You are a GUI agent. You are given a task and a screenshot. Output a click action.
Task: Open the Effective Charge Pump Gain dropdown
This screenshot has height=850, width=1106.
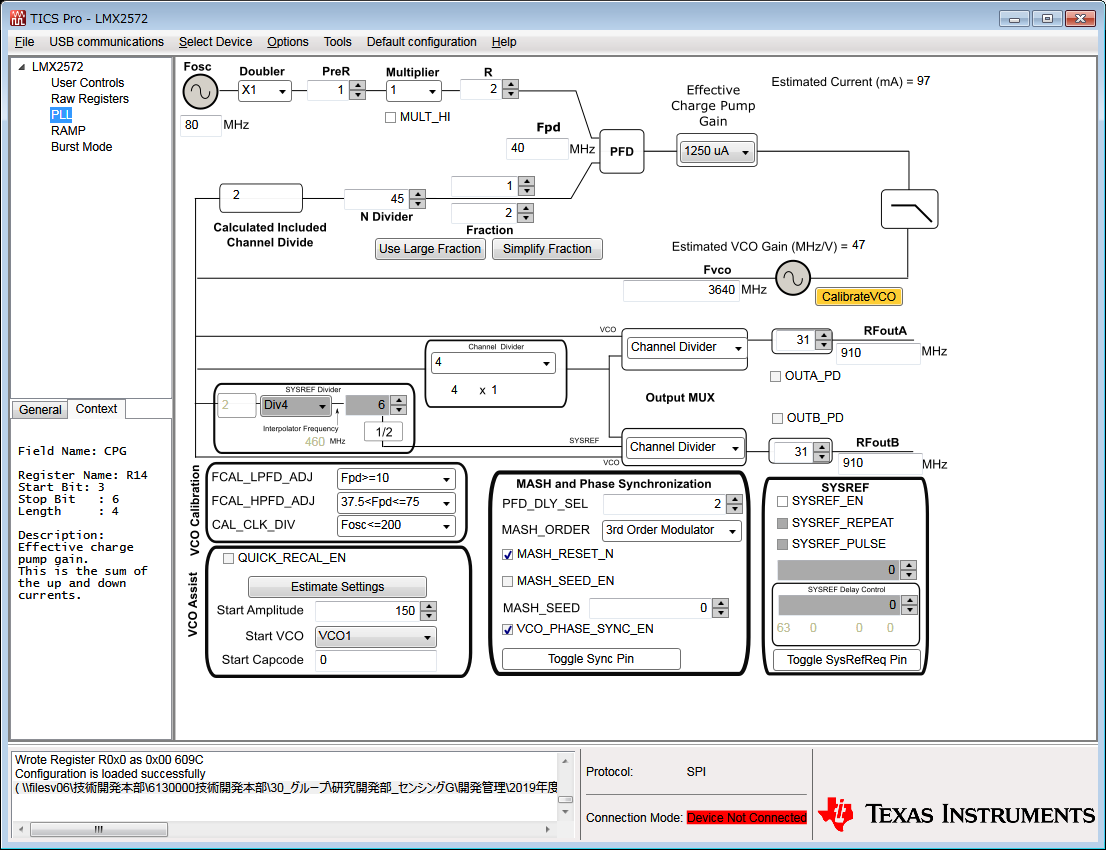coord(717,151)
